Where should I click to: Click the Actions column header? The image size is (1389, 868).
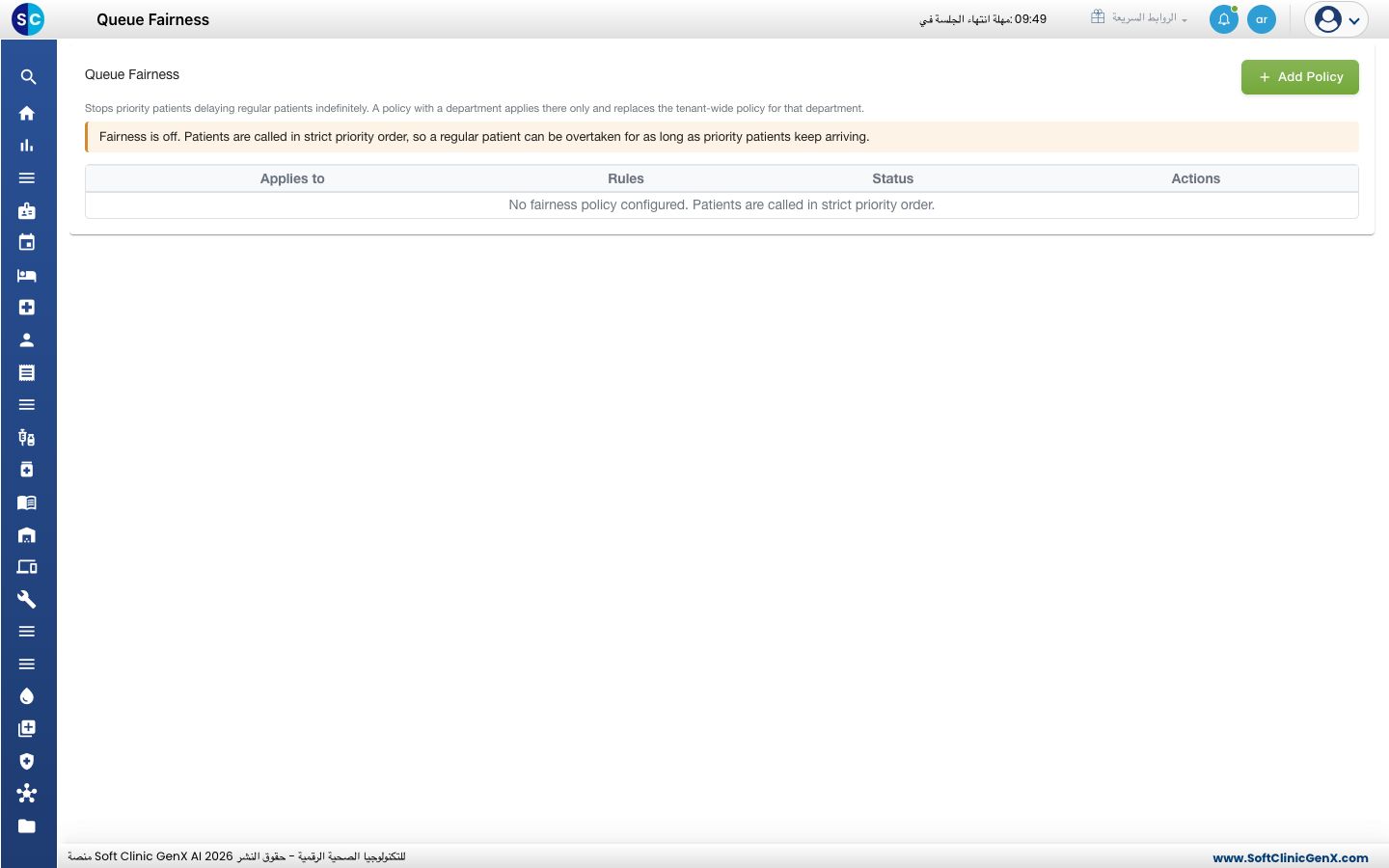coord(1196,178)
